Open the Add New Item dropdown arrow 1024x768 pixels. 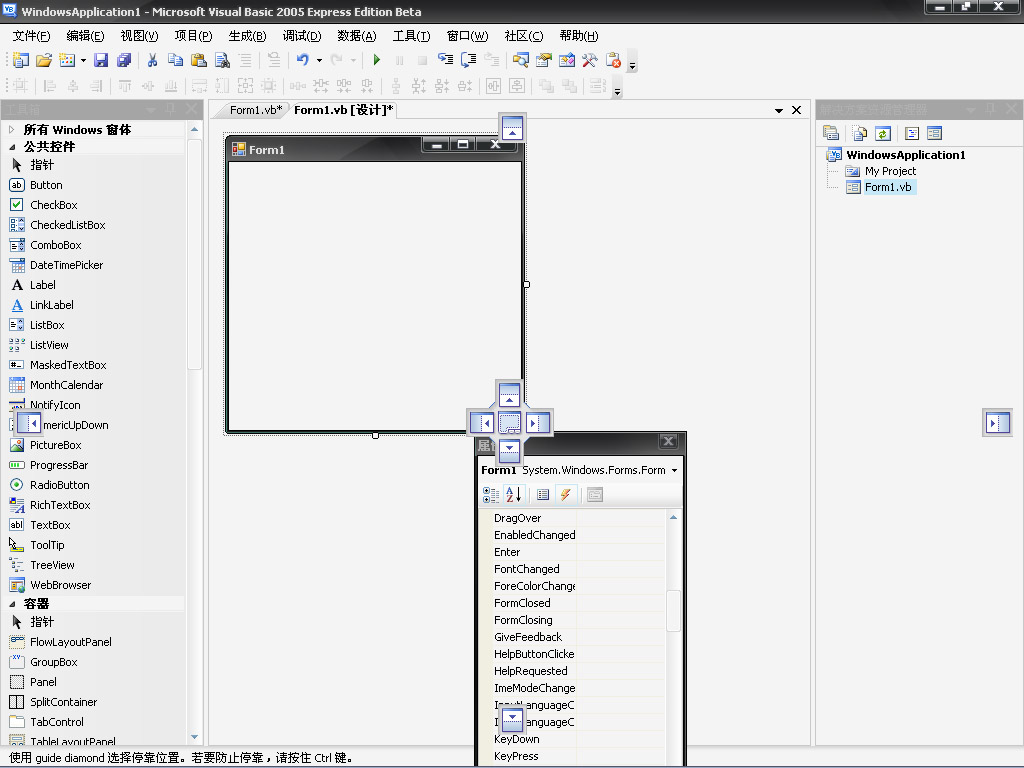83,61
